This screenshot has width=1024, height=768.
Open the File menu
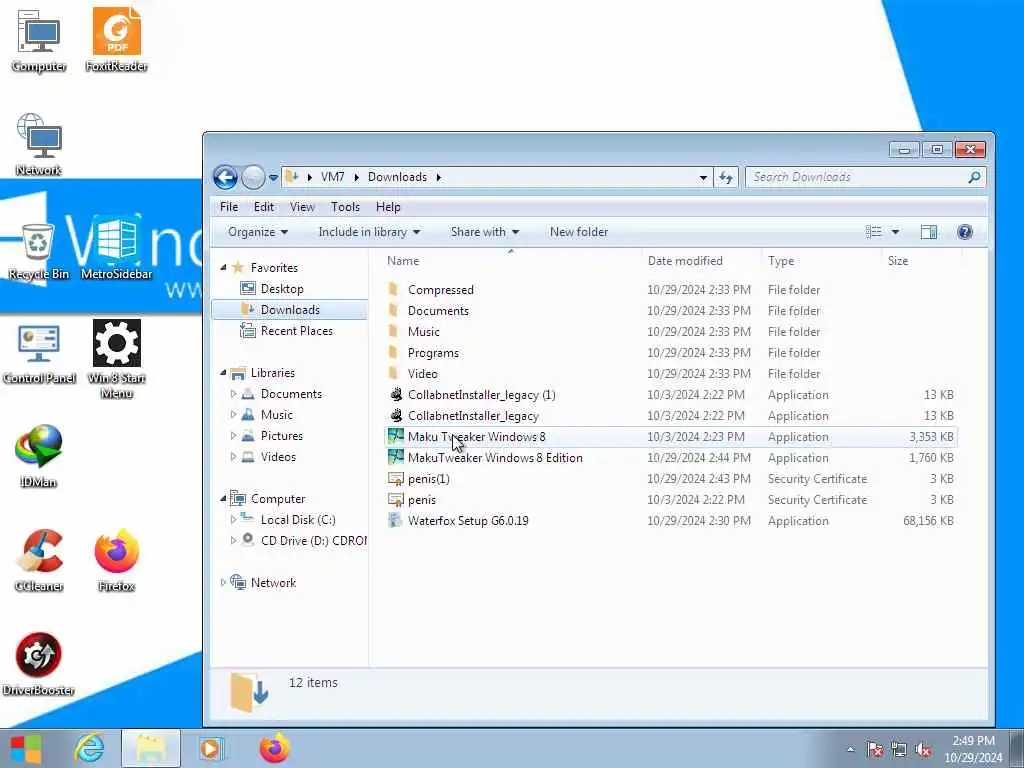pyautogui.click(x=229, y=207)
